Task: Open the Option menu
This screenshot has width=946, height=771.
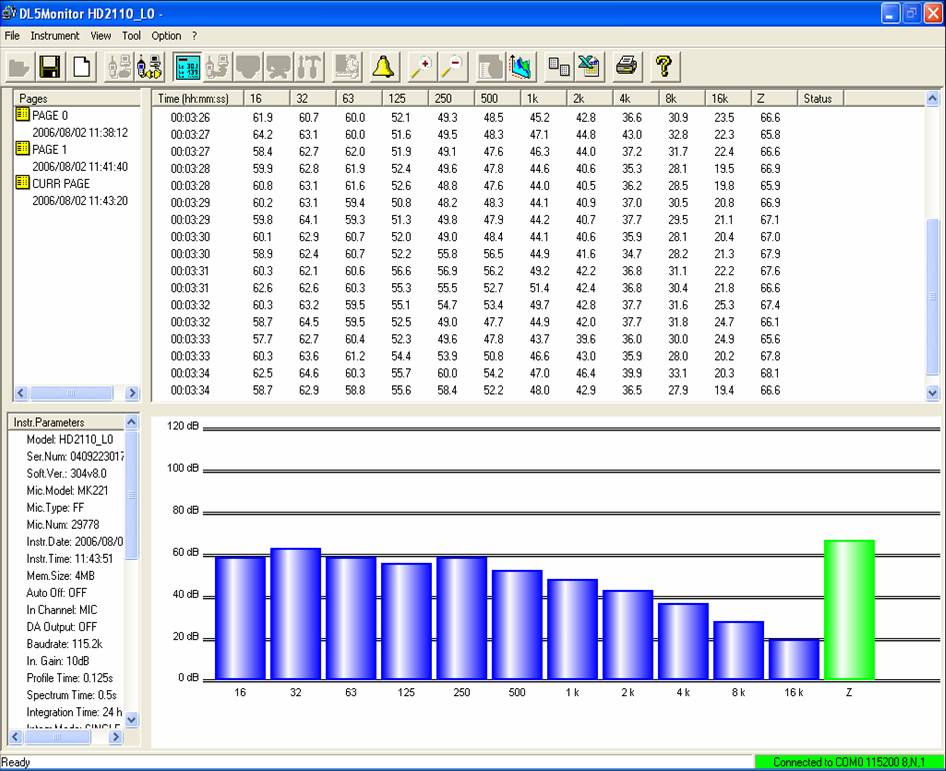Action: point(166,36)
